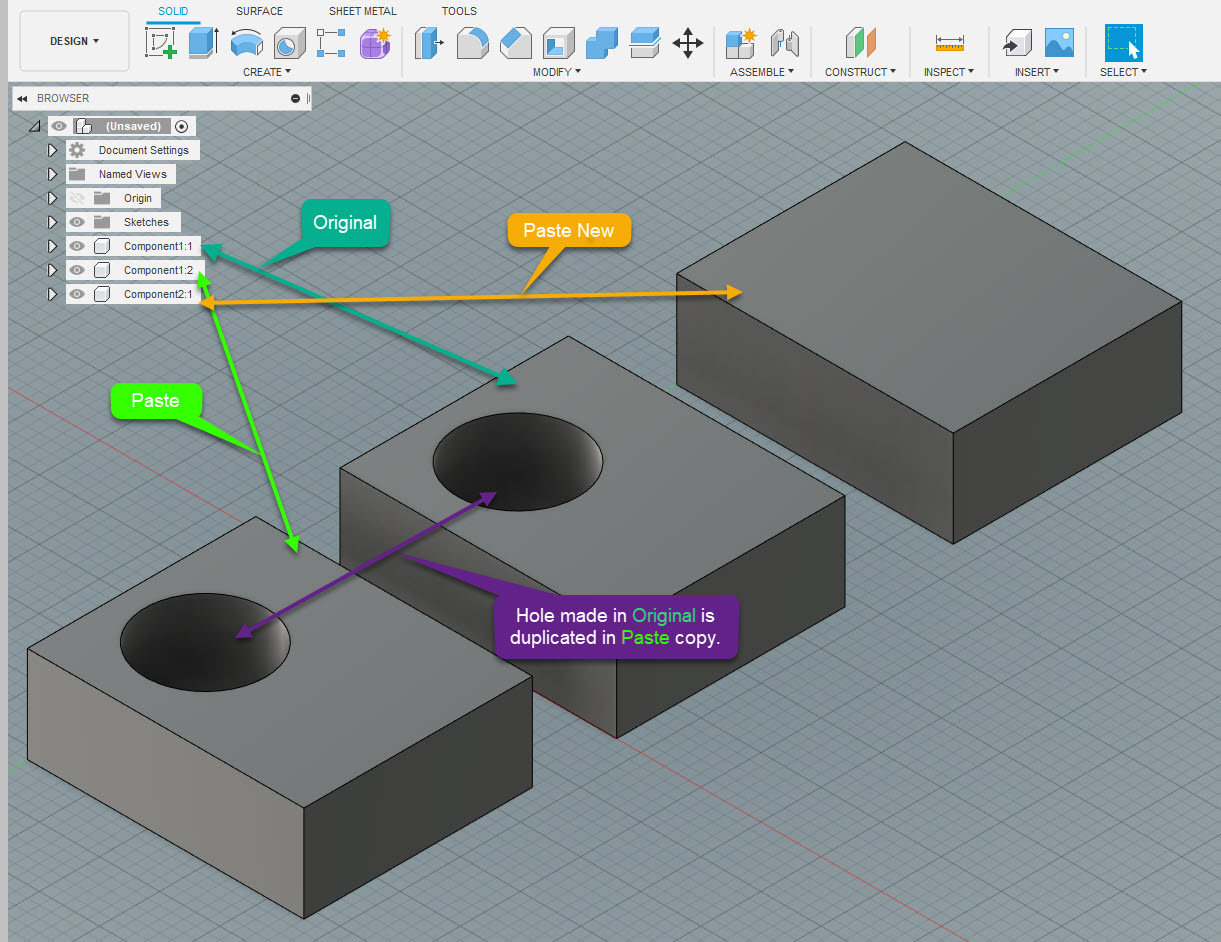The image size is (1221, 942).
Task: Click the Insert Canvas image icon
Action: 1059,43
